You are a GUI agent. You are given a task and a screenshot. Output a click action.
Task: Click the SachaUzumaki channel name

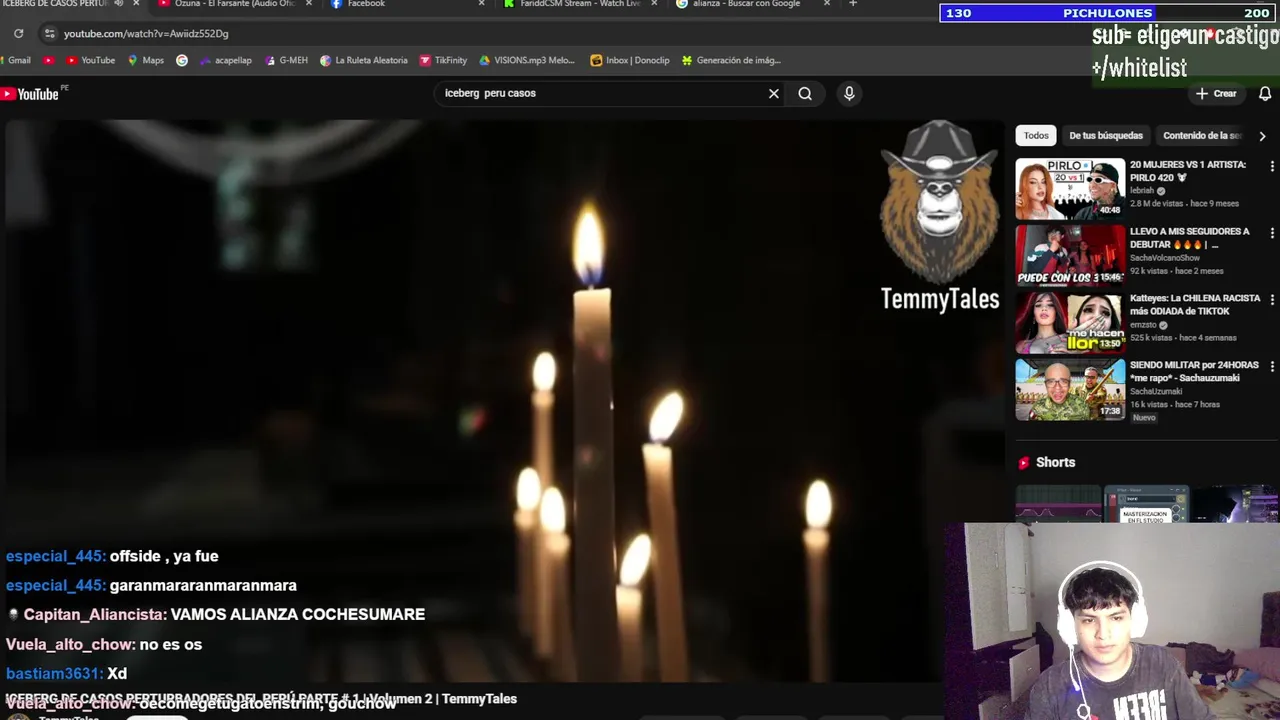tap(1156, 392)
